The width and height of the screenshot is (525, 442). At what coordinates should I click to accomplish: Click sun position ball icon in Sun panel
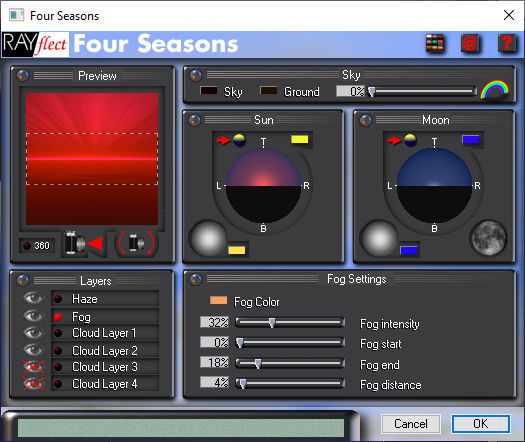pos(239,140)
